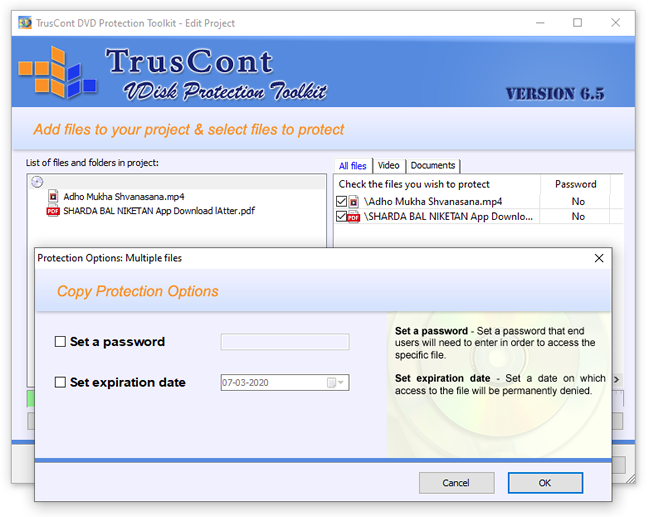
Task: Click the Password column header
Action: [x=575, y=184]
